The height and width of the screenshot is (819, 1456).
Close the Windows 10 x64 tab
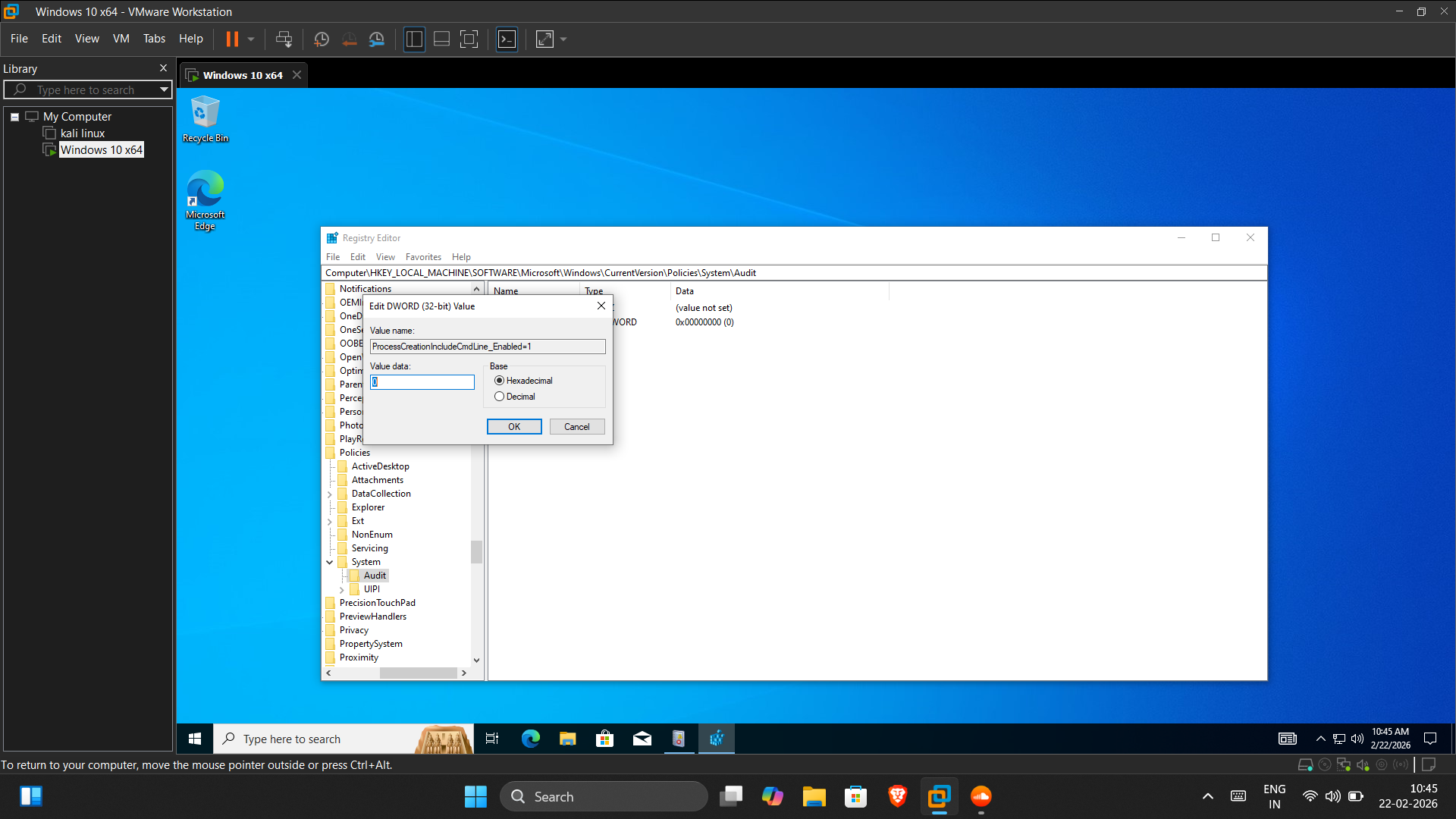pos(297,75)
